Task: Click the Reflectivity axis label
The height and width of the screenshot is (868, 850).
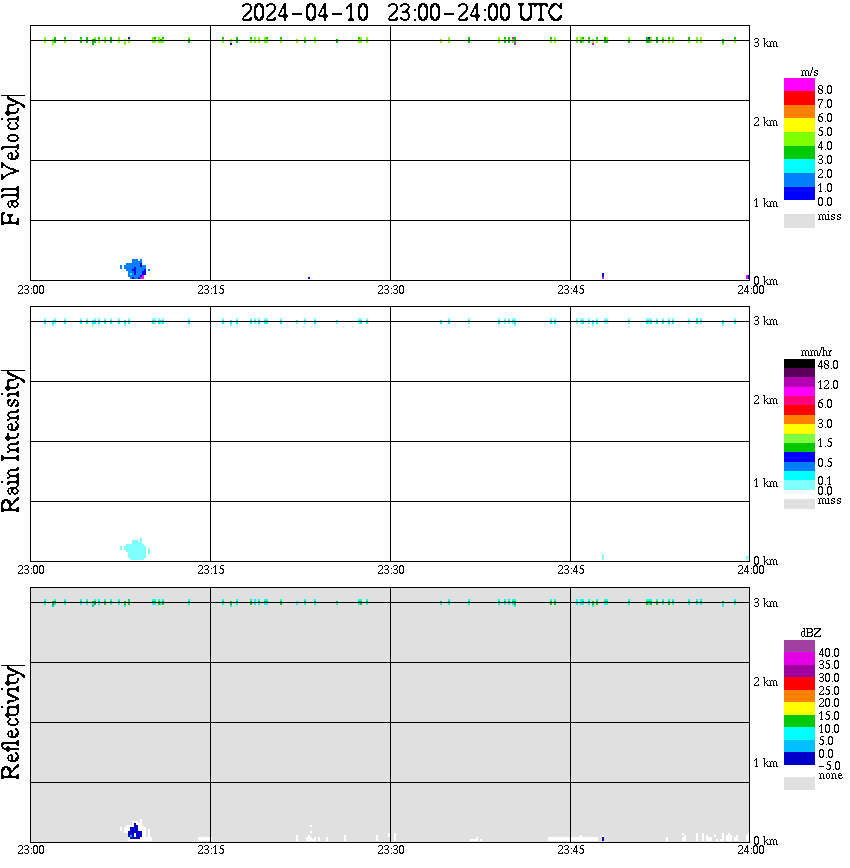Action: tap(11, 722)
